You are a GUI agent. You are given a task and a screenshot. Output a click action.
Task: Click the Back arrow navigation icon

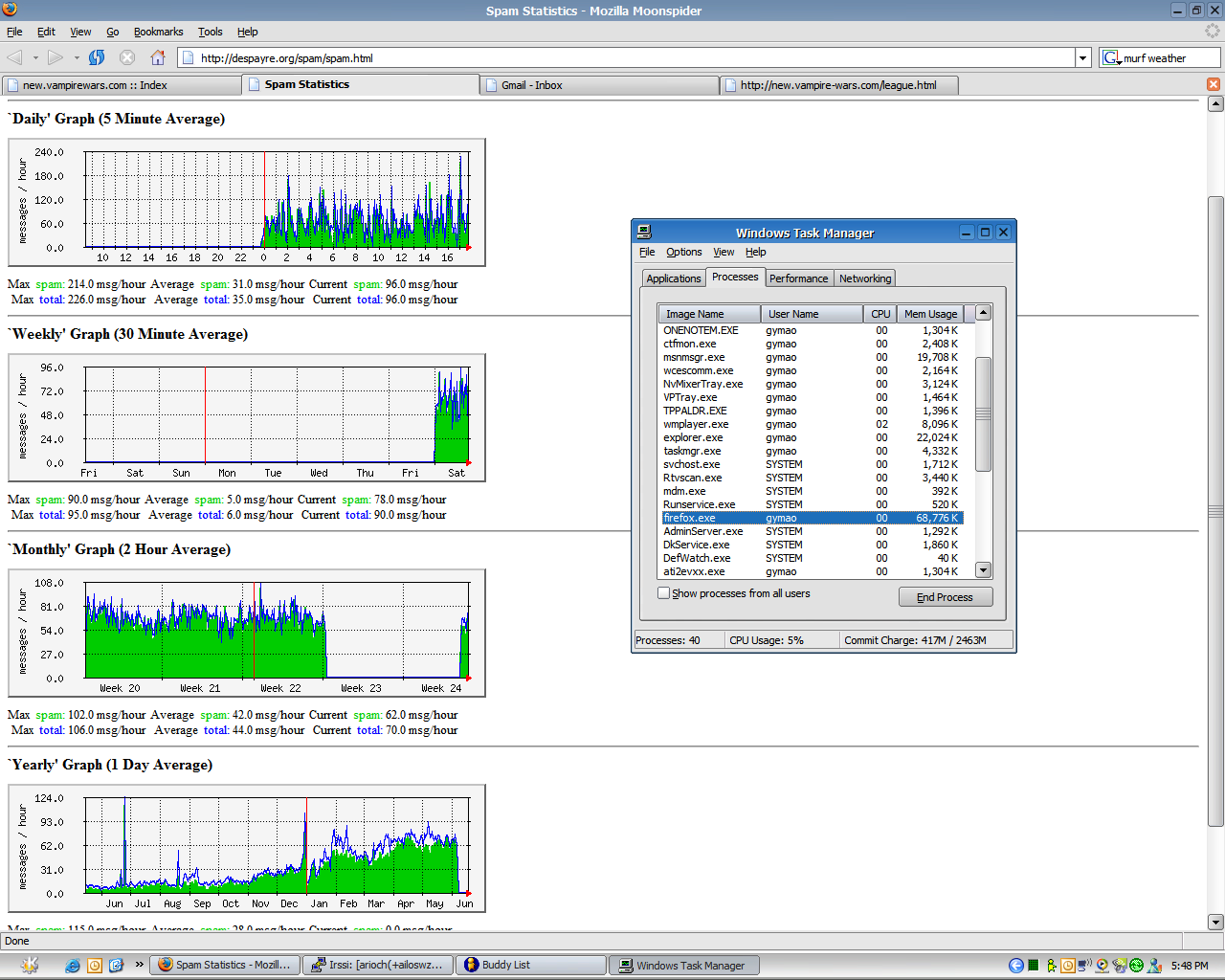[15, 57]
